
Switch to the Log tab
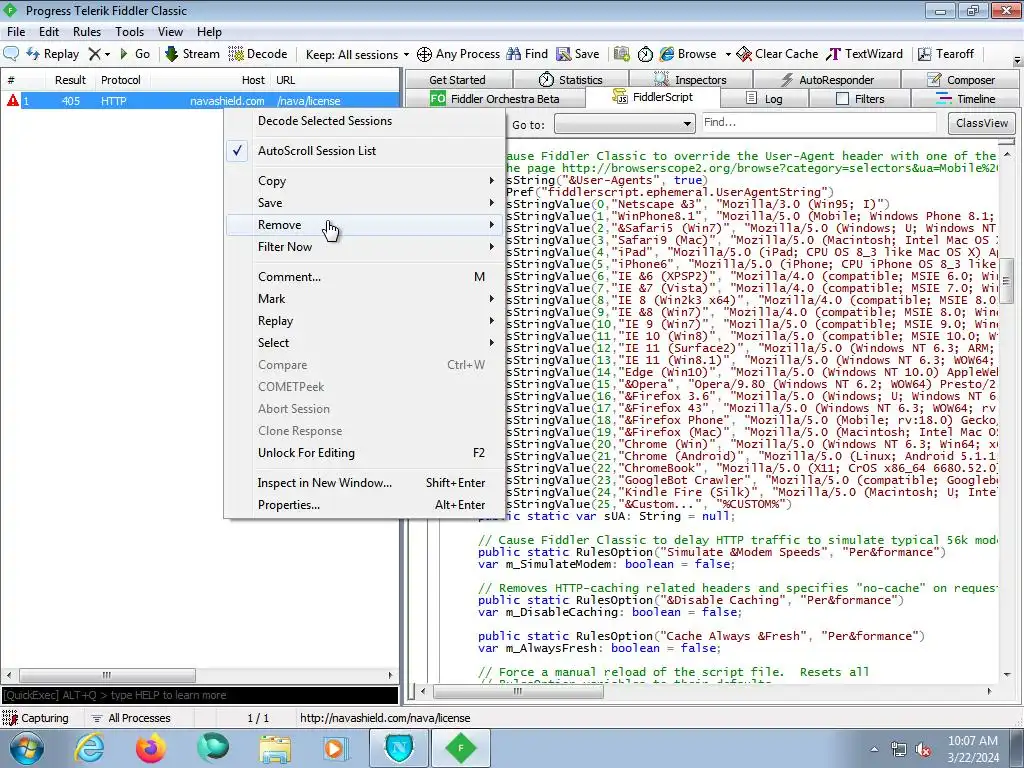pyautogui.click(x=764, y=99)
